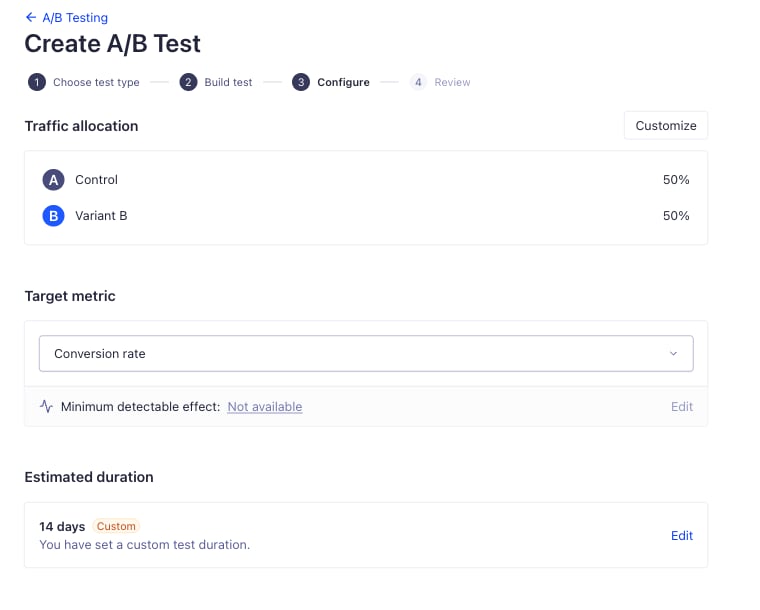
Task: Click the Estimated duration heading
Action: pyautogui.click(x=89, y=477)
